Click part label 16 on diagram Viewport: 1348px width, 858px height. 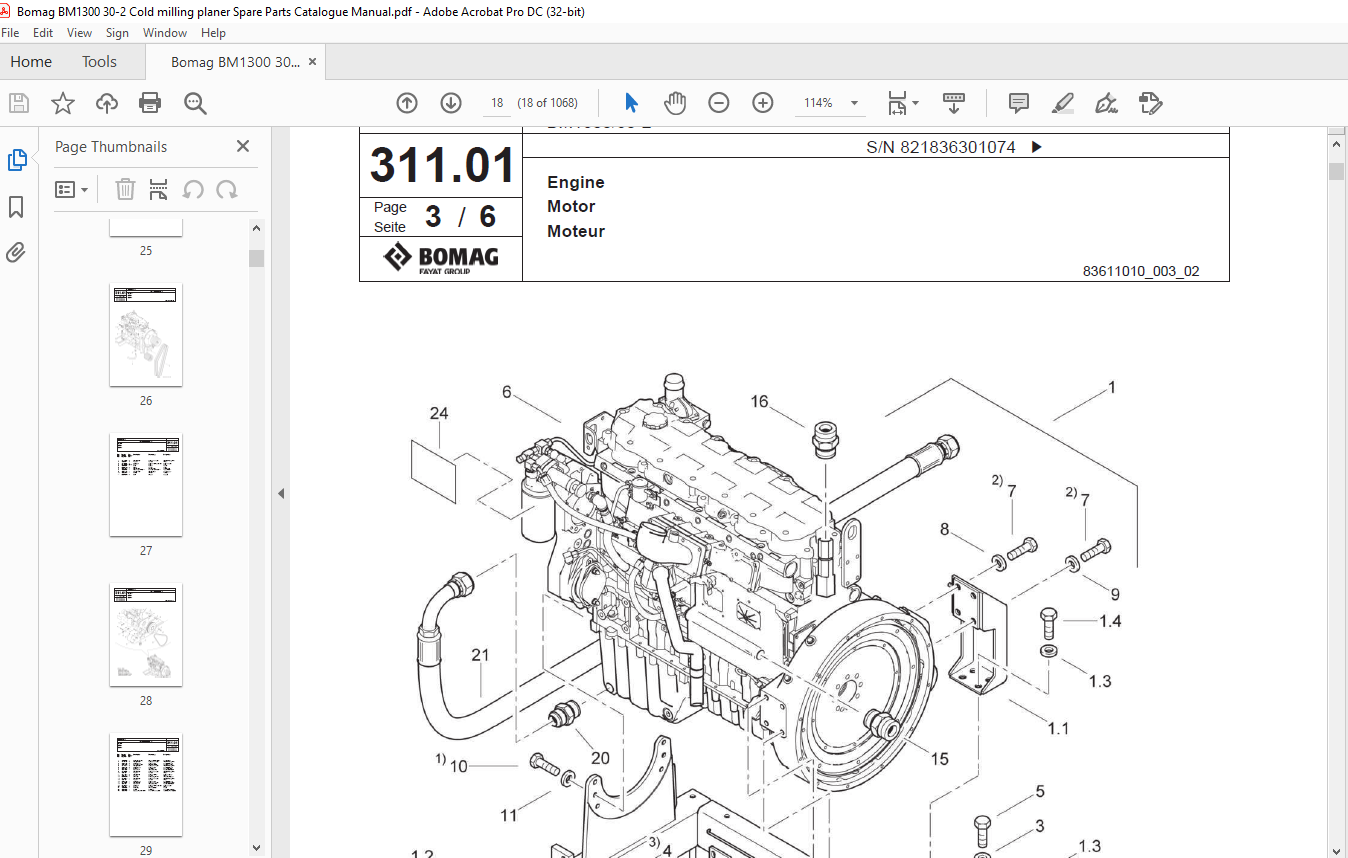[760, 401]
